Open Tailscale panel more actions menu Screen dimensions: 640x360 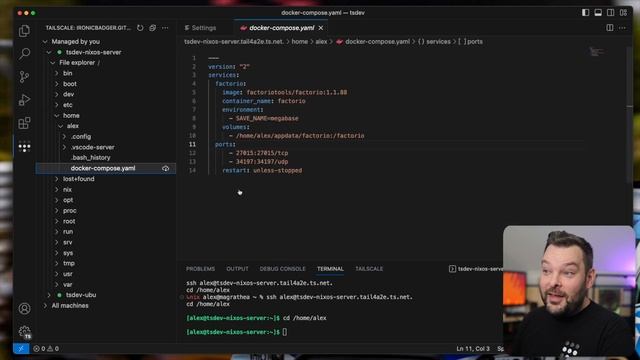pos(165,28)
